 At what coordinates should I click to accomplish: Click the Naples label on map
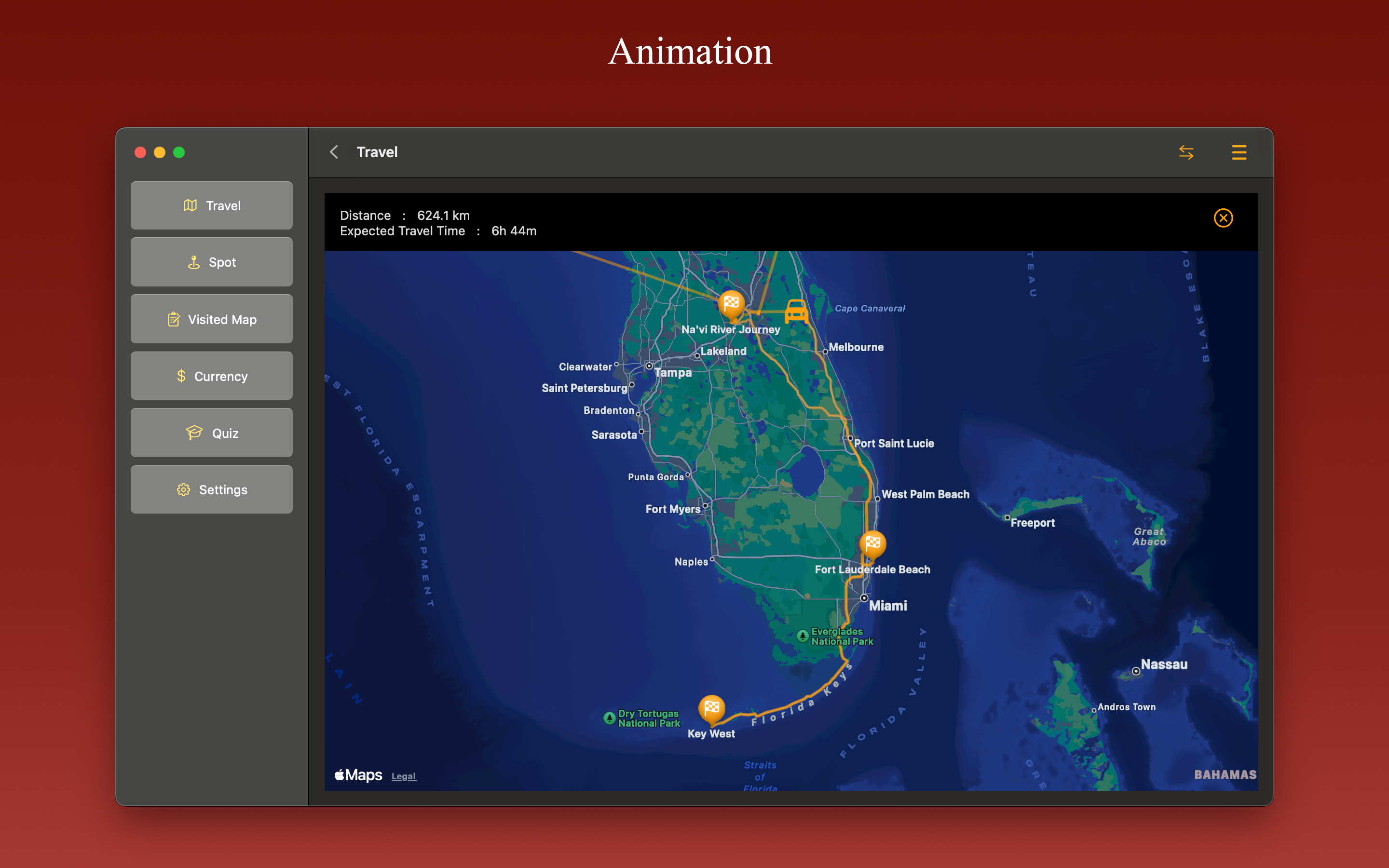[691, 562]
